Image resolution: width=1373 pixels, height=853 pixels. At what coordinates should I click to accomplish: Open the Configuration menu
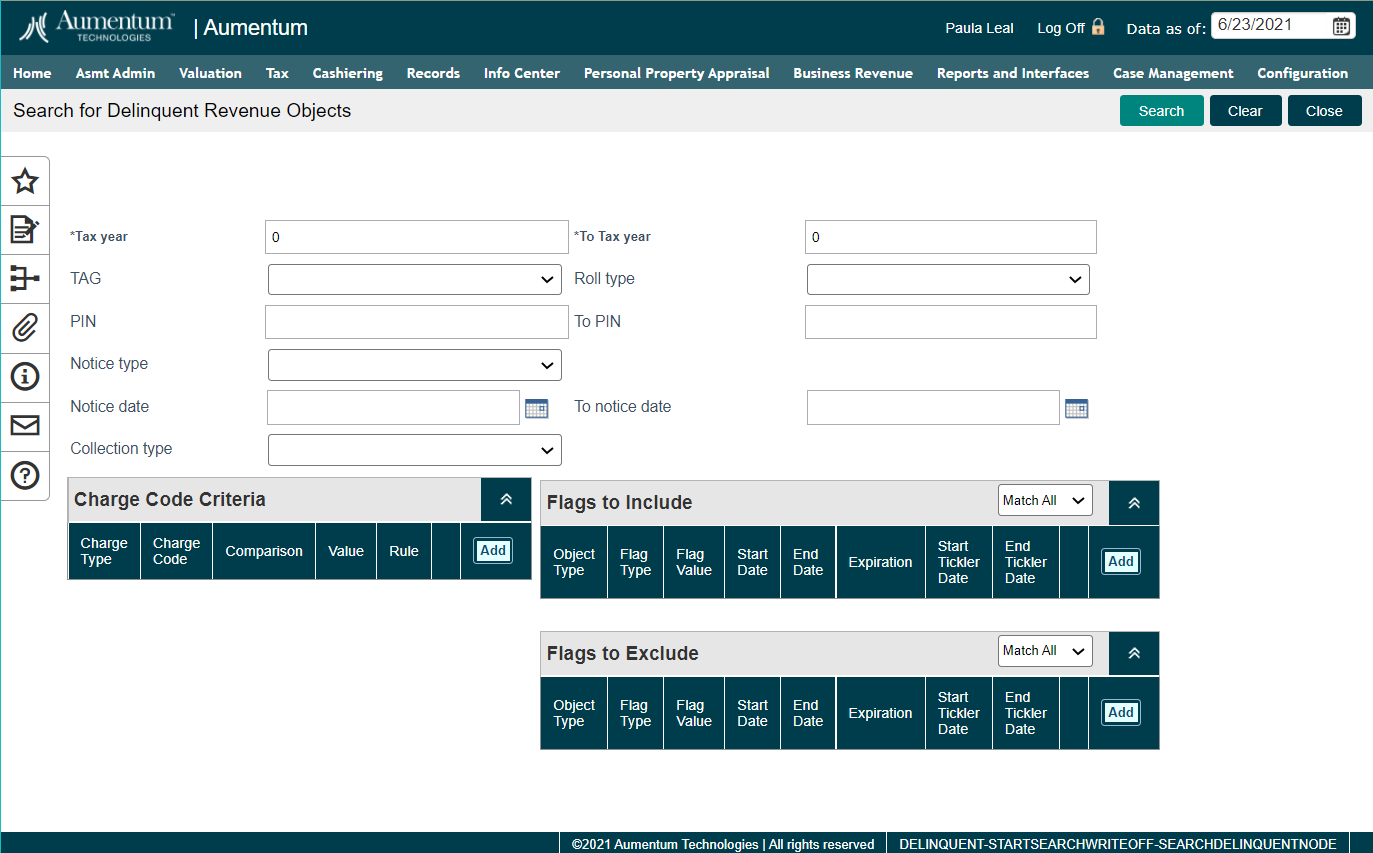(1302, 73)
